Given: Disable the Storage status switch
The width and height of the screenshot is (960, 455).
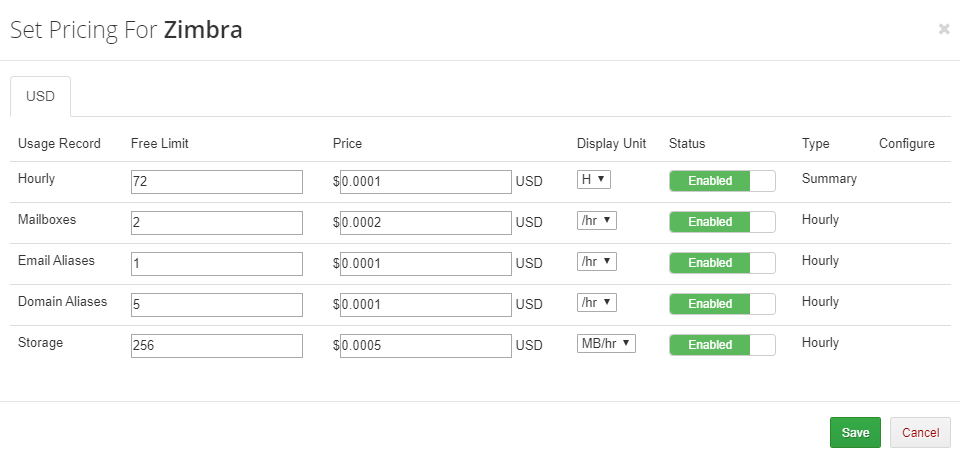Looking at the screenshot, I should 722,345.
